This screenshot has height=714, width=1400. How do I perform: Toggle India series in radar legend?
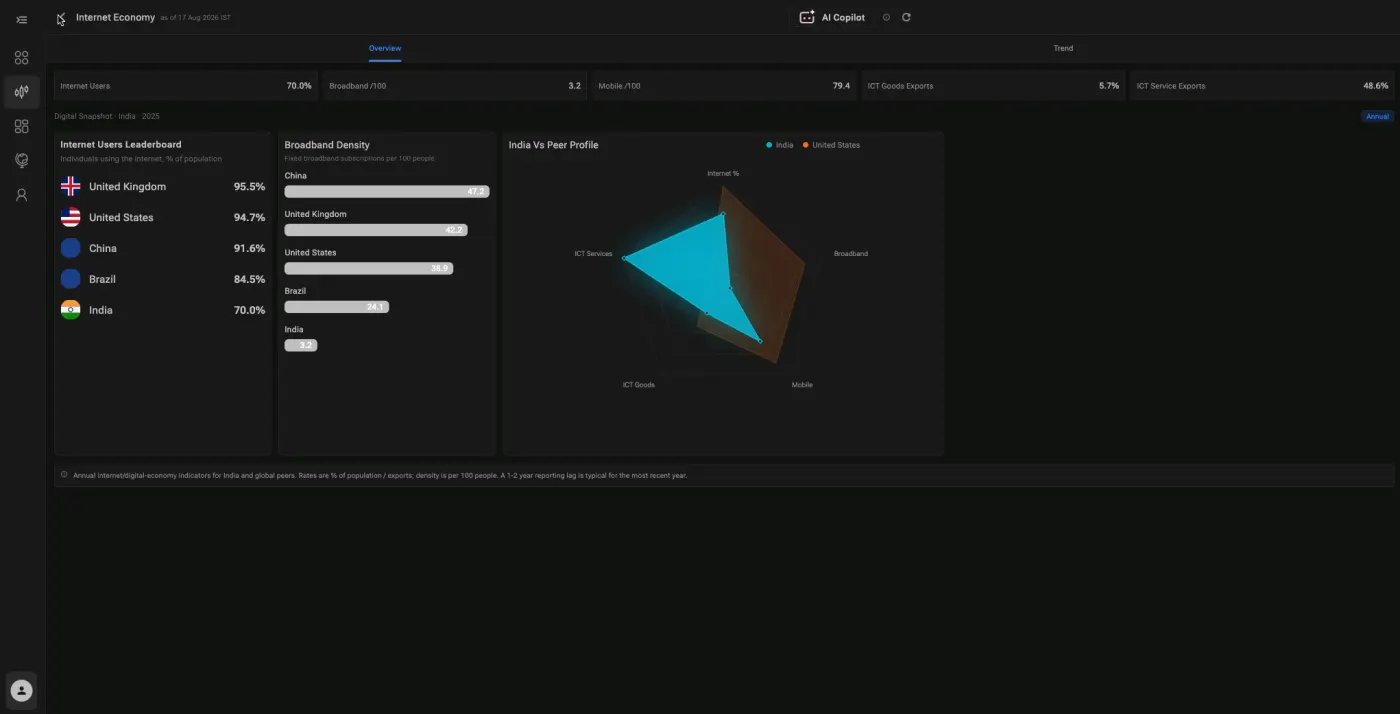780,145
